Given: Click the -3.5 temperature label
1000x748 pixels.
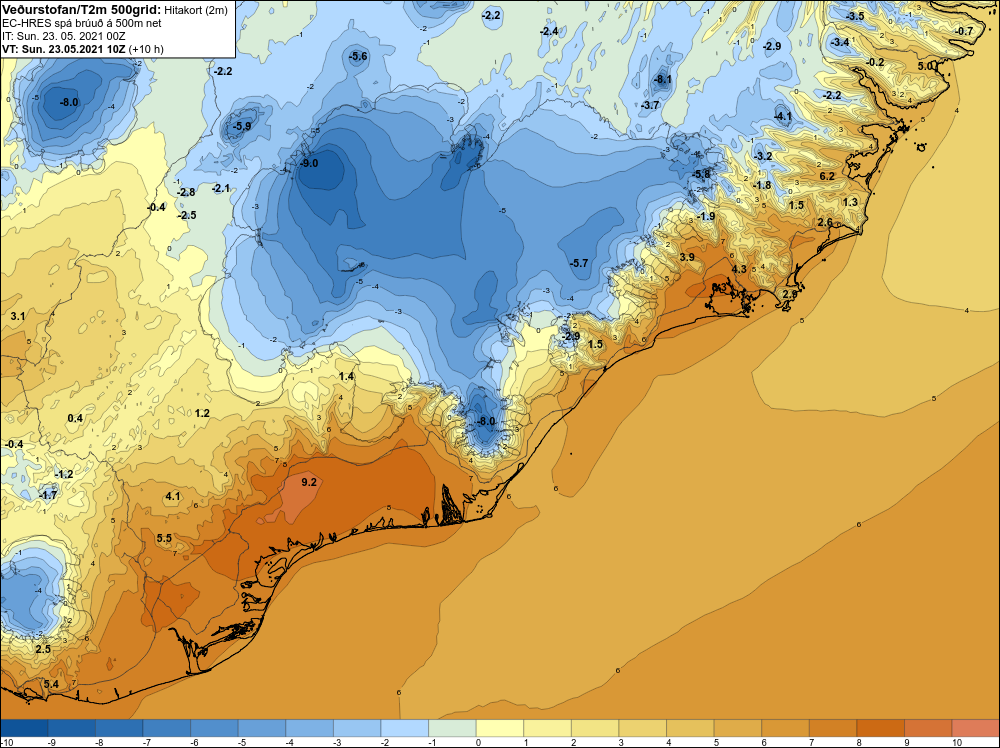Looking at the screenshot, I should [855, 16].
